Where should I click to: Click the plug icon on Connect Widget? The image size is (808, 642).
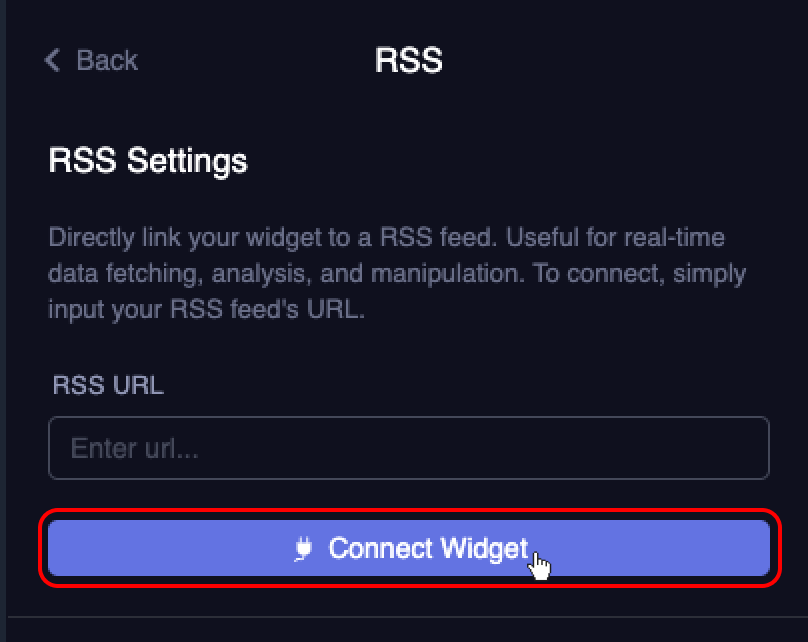click(304, 548)
